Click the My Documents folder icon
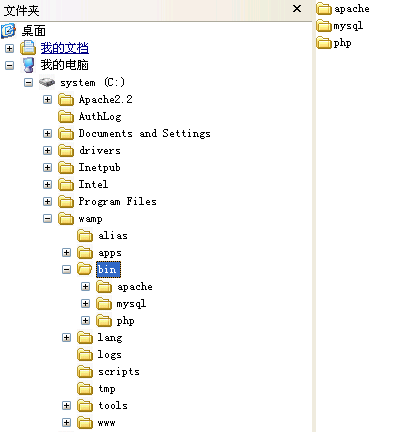Viewport: 398px width, 432px height. [x=28, y=48]
